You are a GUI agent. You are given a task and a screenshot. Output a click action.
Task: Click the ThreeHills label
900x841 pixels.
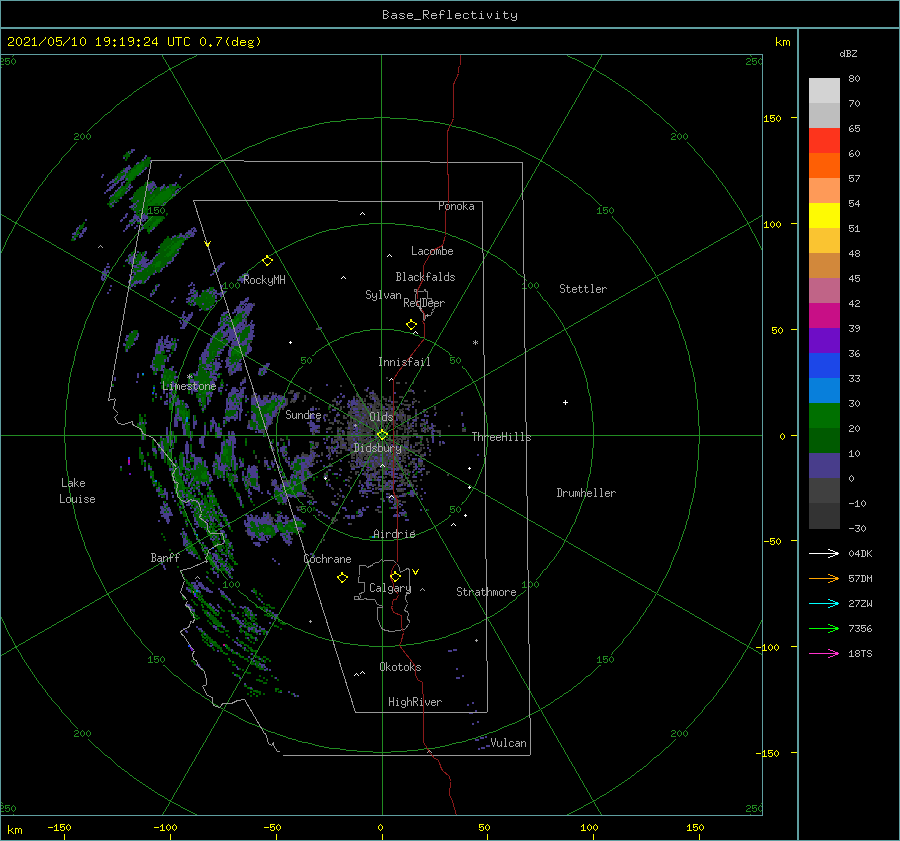pos(501,437)
